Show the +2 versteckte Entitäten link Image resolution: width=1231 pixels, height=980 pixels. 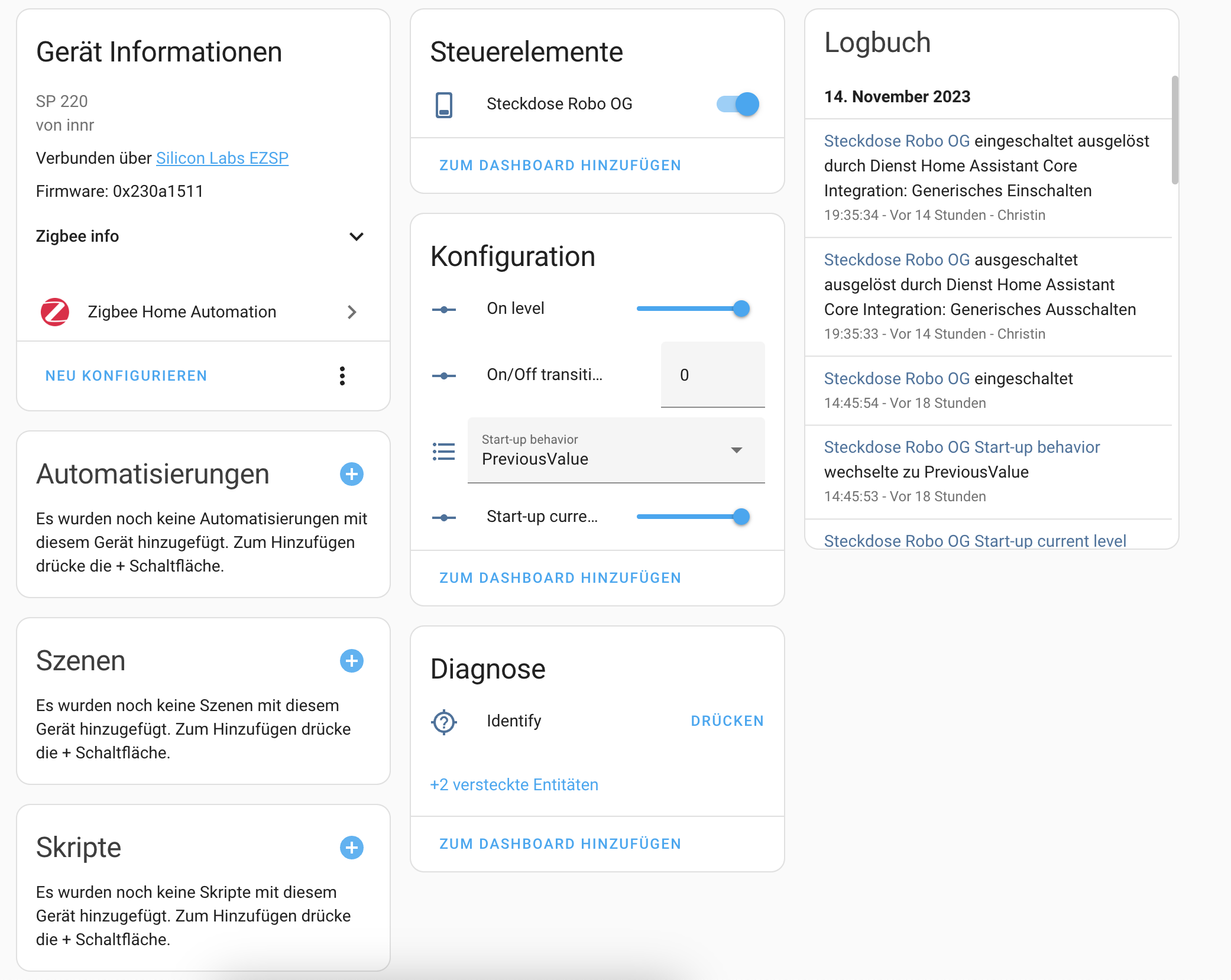(514, 785)
